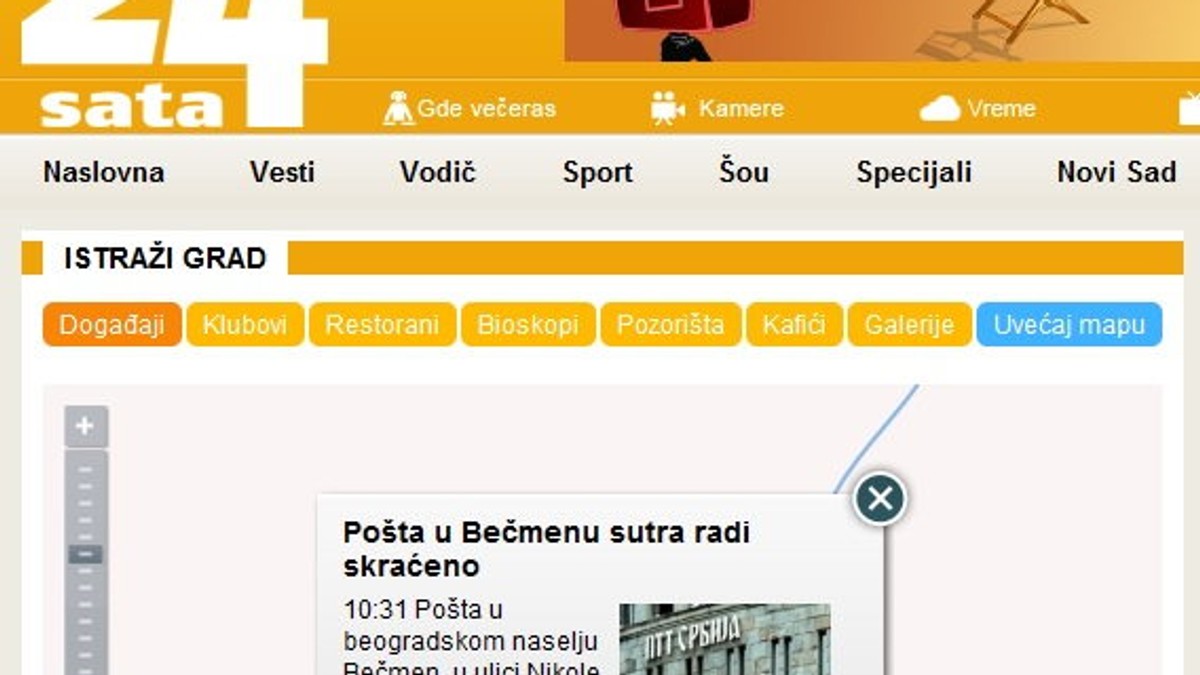The width and height of the screenshot is (1200, 675).
Task: Show Bioskopi on the map
Action: pyautogui.click(x=528, y=325)
